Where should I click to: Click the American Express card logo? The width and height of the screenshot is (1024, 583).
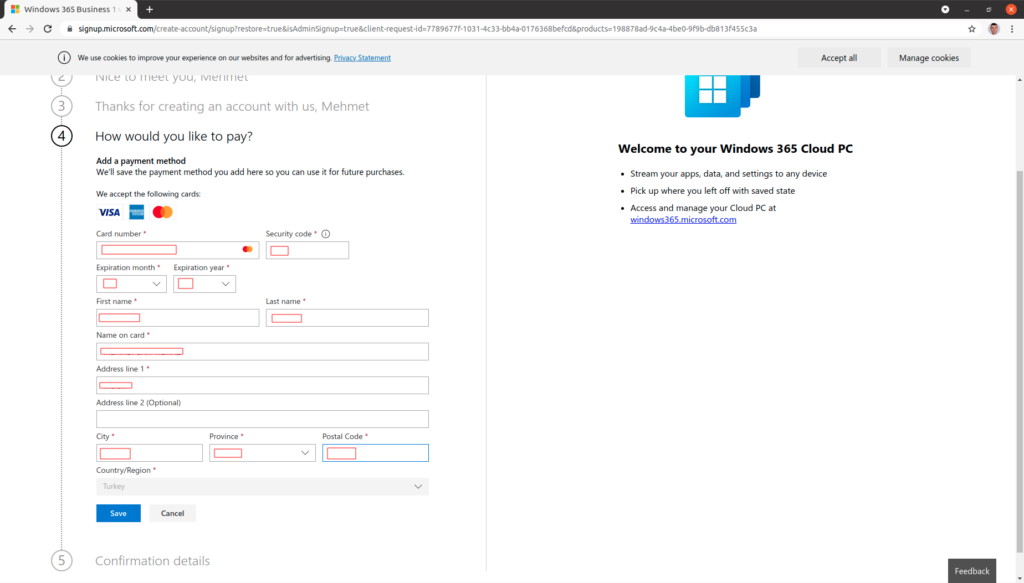pyautogui.click(x=136, y=212)
